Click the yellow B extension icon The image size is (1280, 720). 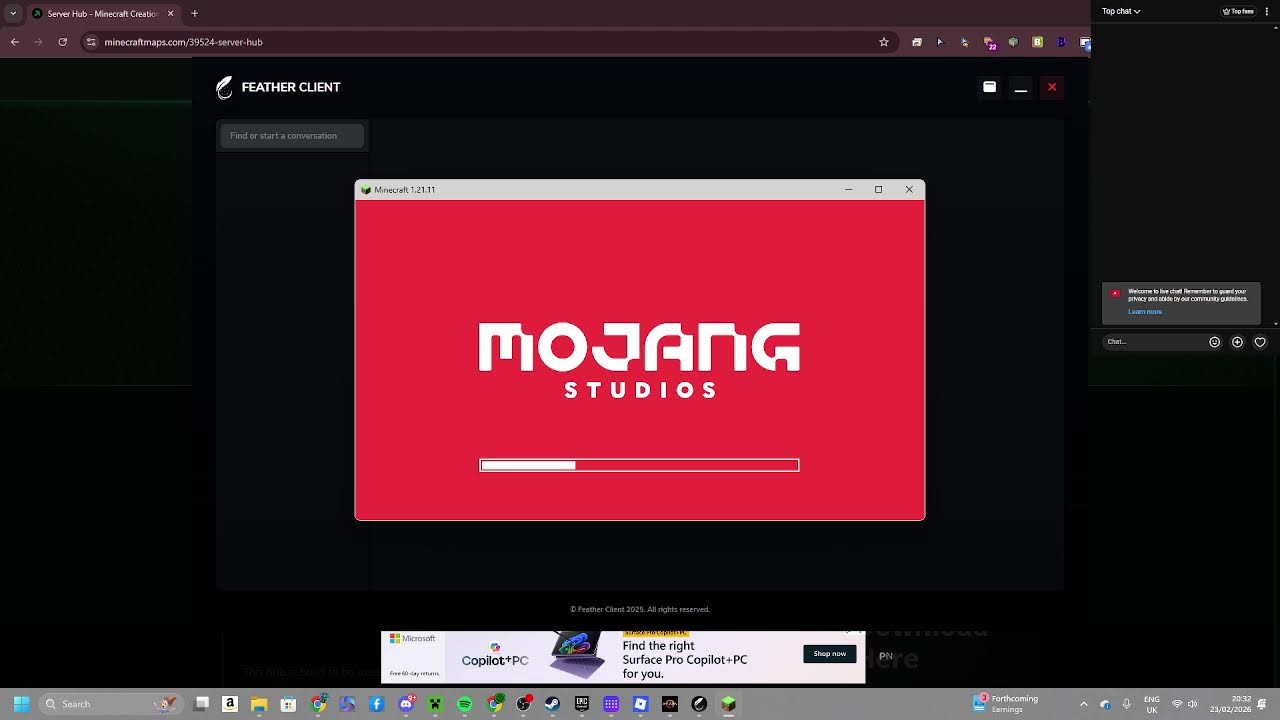tap(1037, 42)
